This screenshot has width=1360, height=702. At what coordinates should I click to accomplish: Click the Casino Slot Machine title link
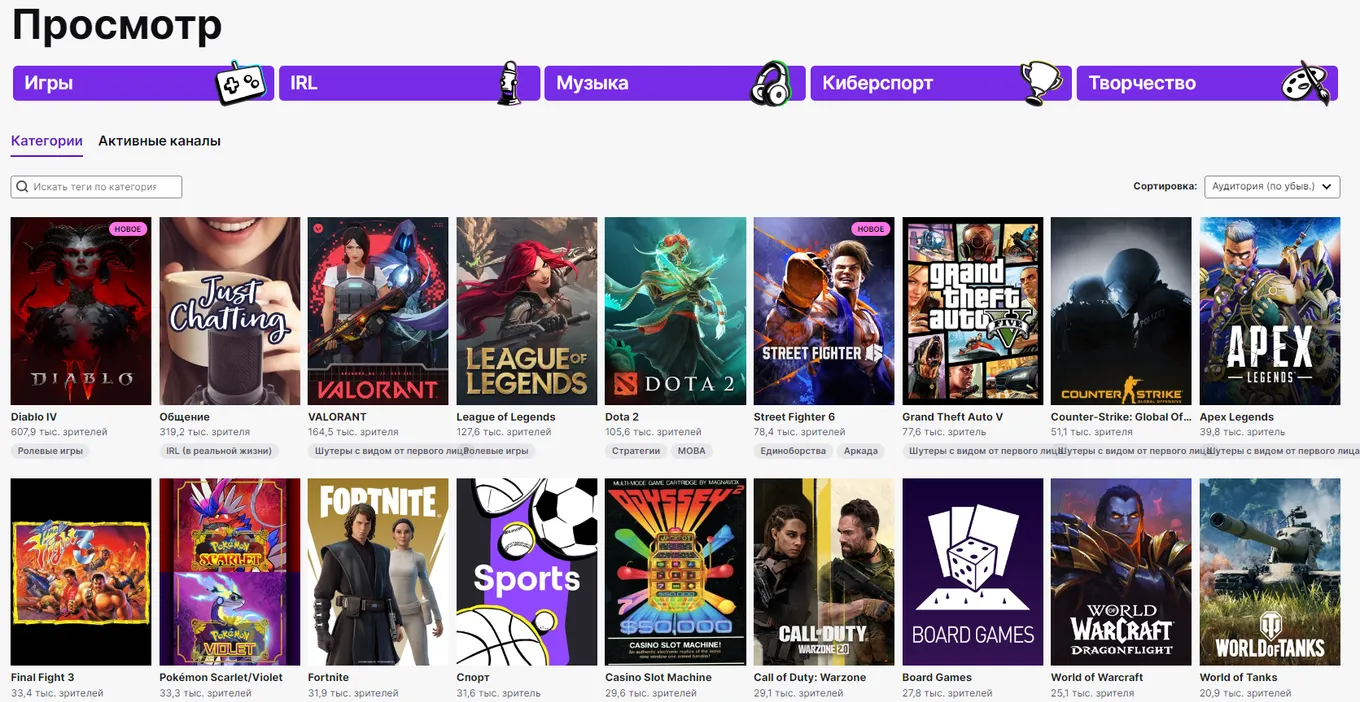(659, 678)
